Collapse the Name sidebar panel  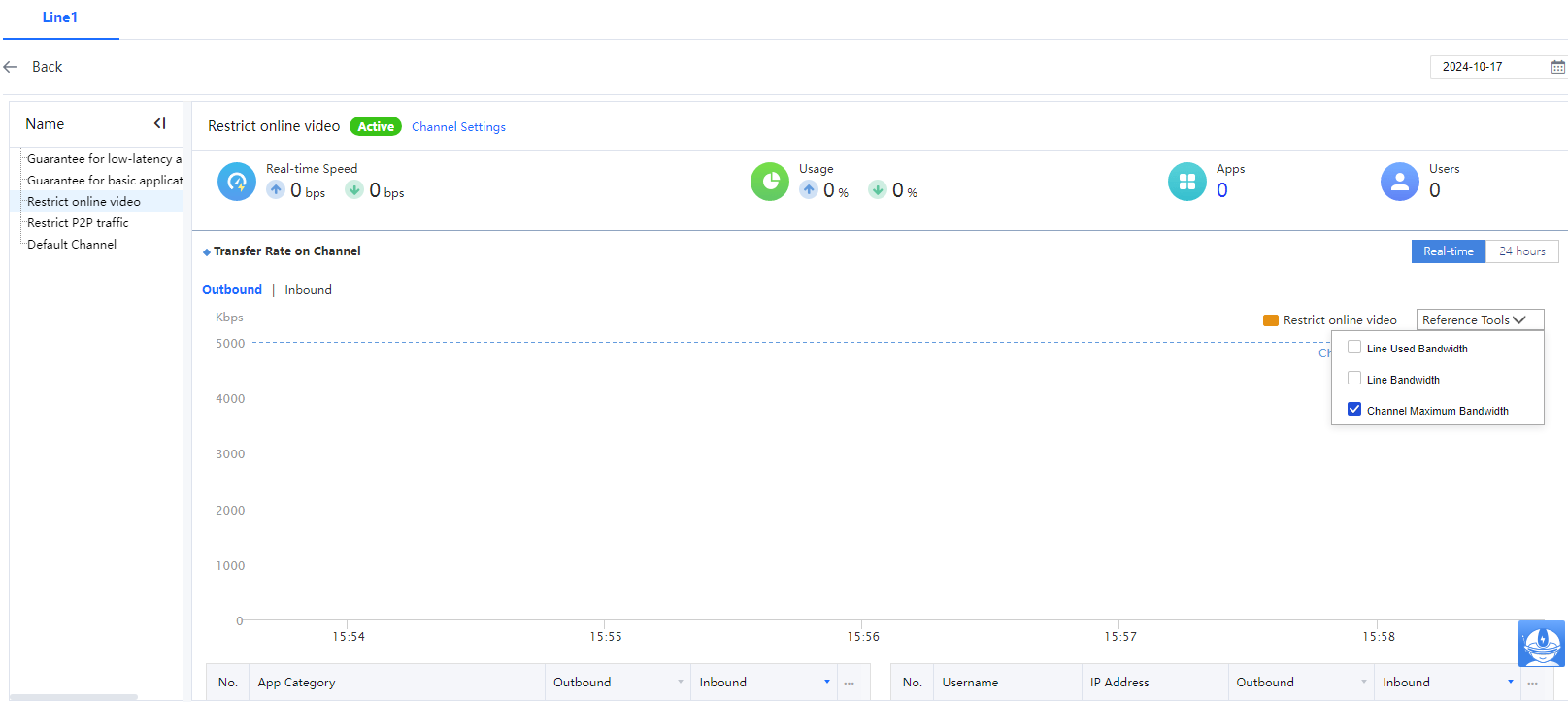[x=160, y=123]
